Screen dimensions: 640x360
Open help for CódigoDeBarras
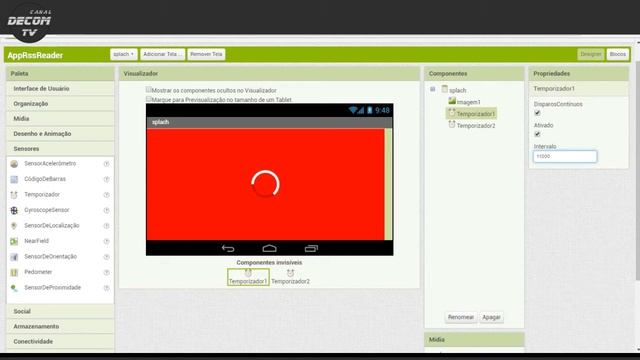click(x=106, y=179)
